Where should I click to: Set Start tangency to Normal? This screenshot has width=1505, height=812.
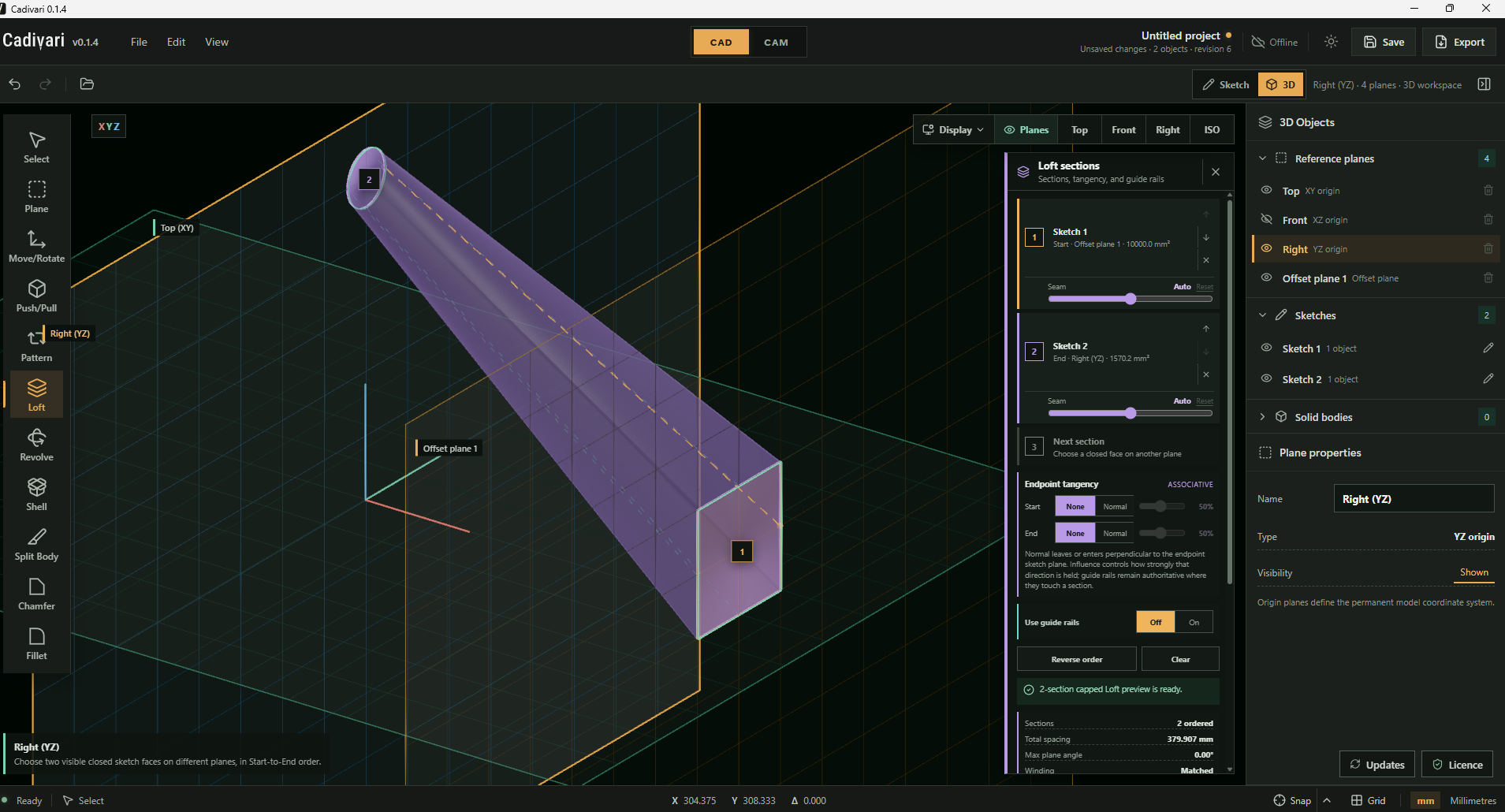(1115, 506)
